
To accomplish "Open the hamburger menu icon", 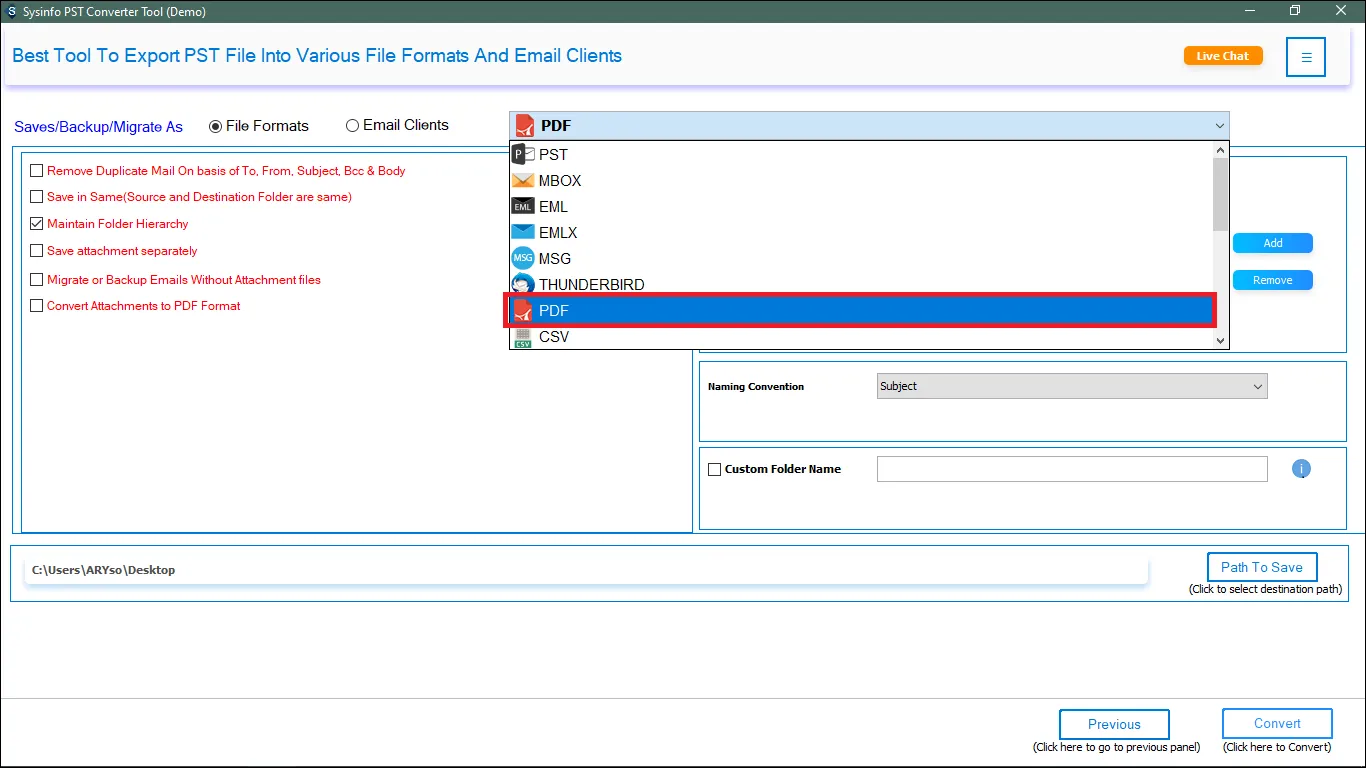I will (1306, 57).
